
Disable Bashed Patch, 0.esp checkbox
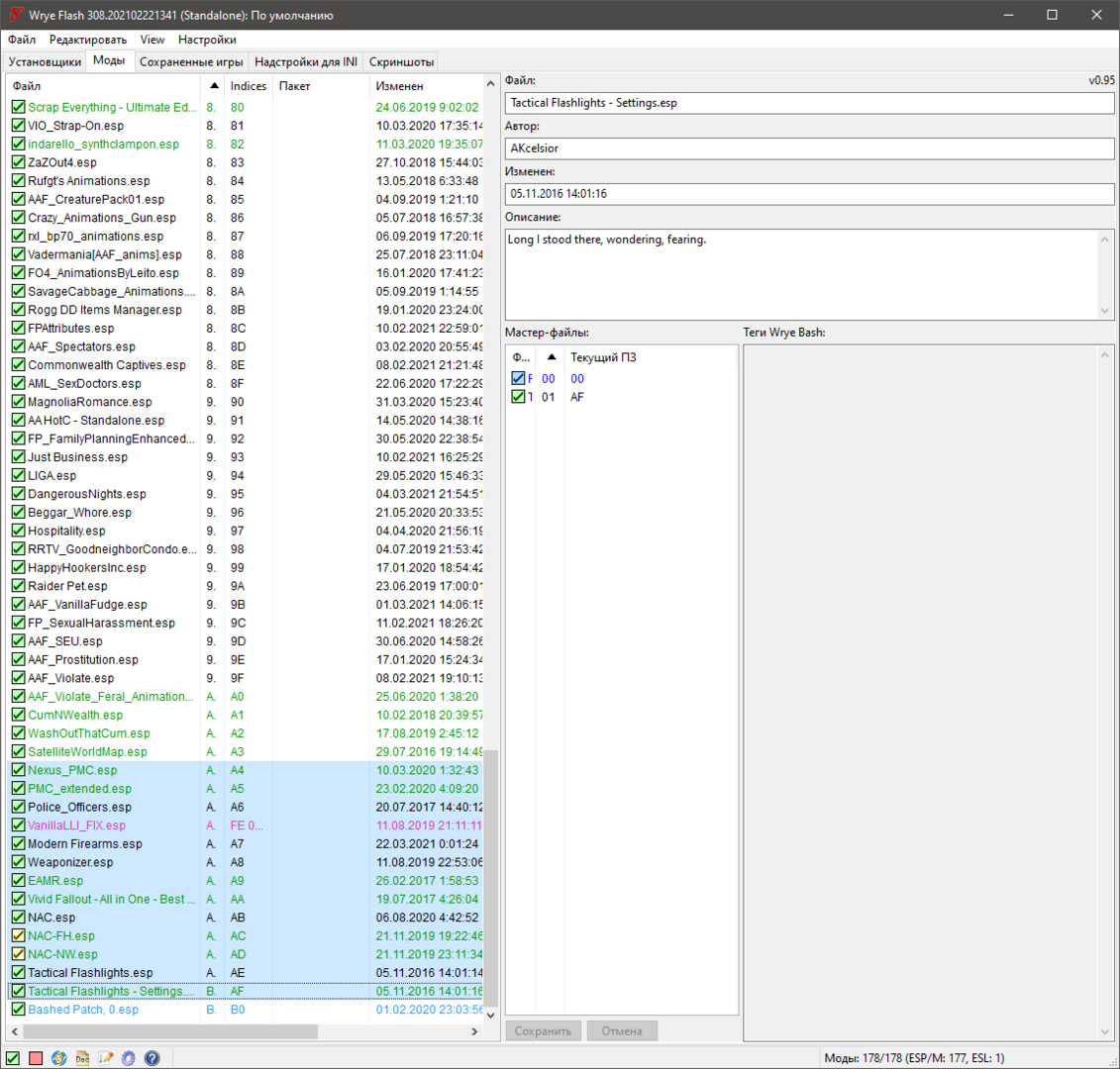click(x=18, y=1010)
